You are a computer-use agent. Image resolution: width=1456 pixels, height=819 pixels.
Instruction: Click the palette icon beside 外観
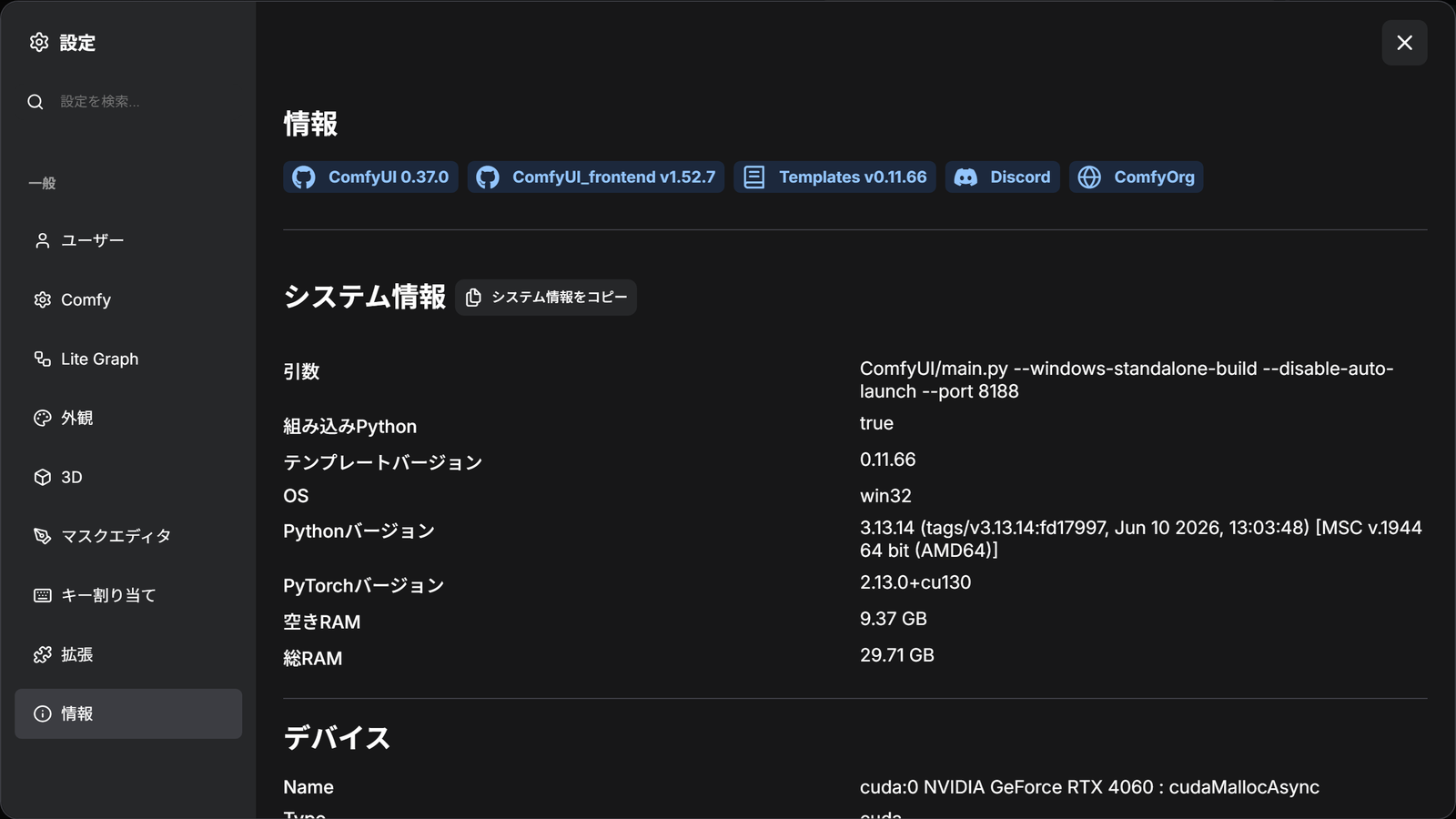tap(43, 418)
